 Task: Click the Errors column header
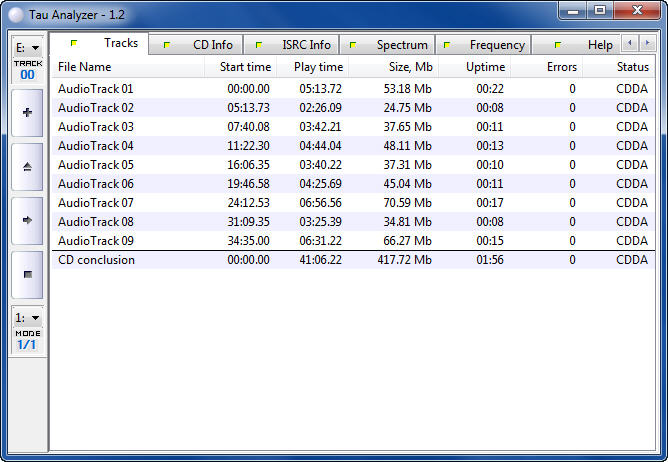(561, 67)
